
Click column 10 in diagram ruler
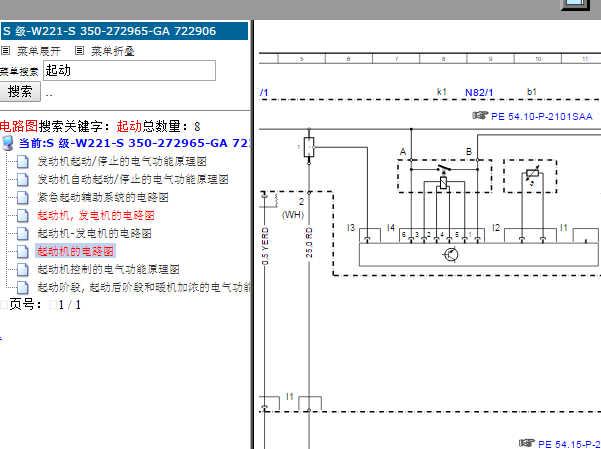coord(538,59)
